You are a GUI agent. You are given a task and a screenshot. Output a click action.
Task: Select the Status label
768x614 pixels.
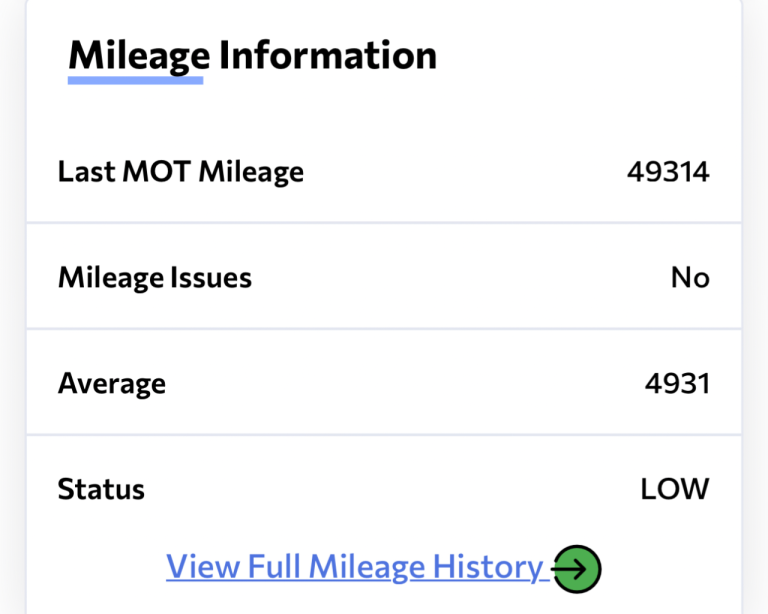tap(101, 489)
